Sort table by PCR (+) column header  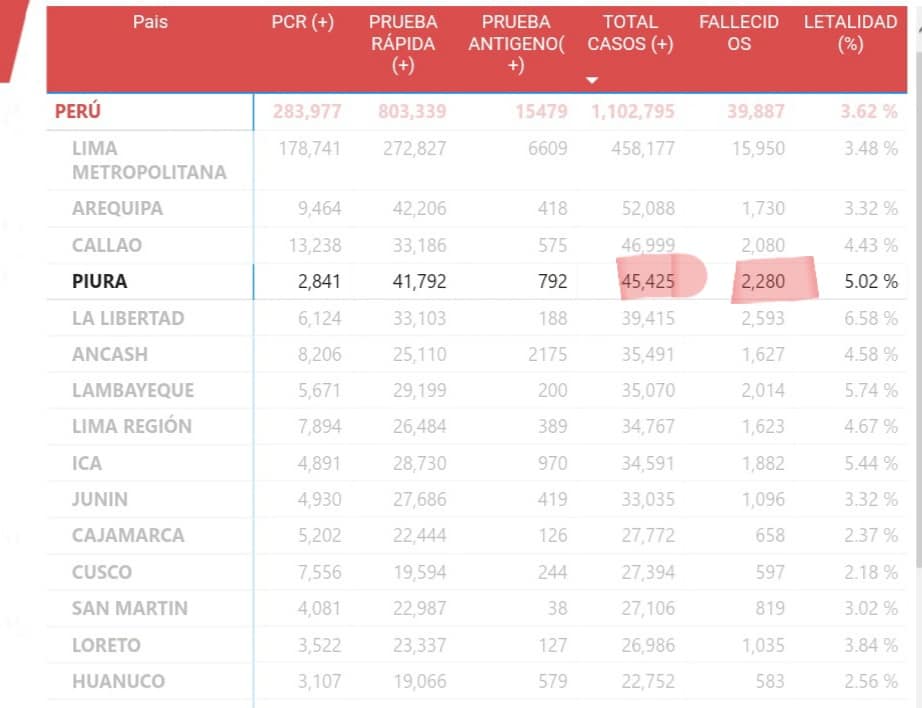point(302,22)
